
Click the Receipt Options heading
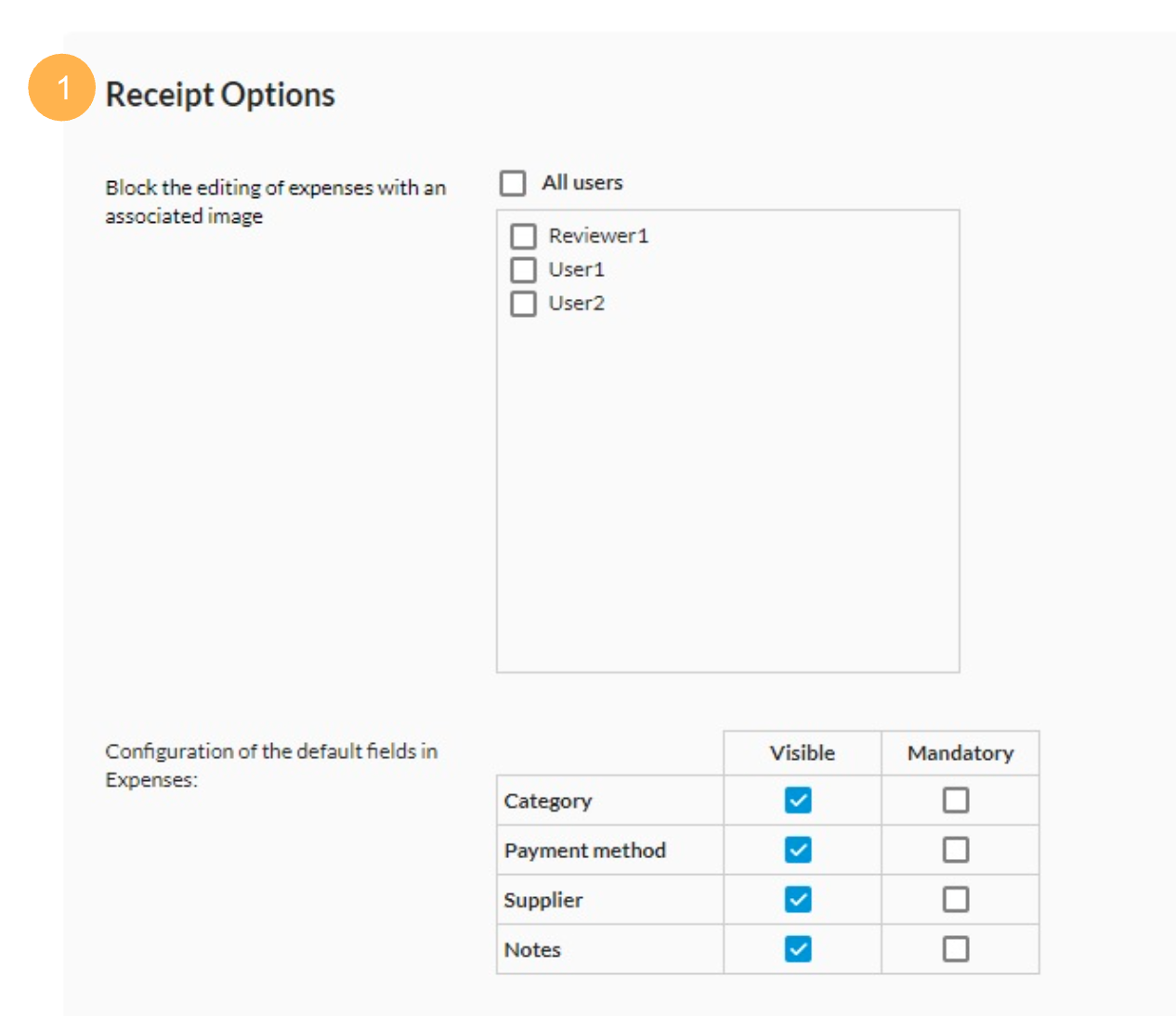tap(220, 95)
